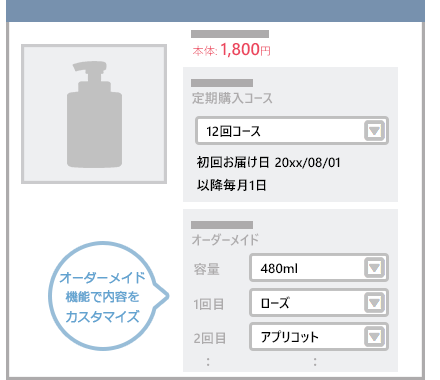Click the 1回目 label
The image size is (440, 380).
pos(208,304)
